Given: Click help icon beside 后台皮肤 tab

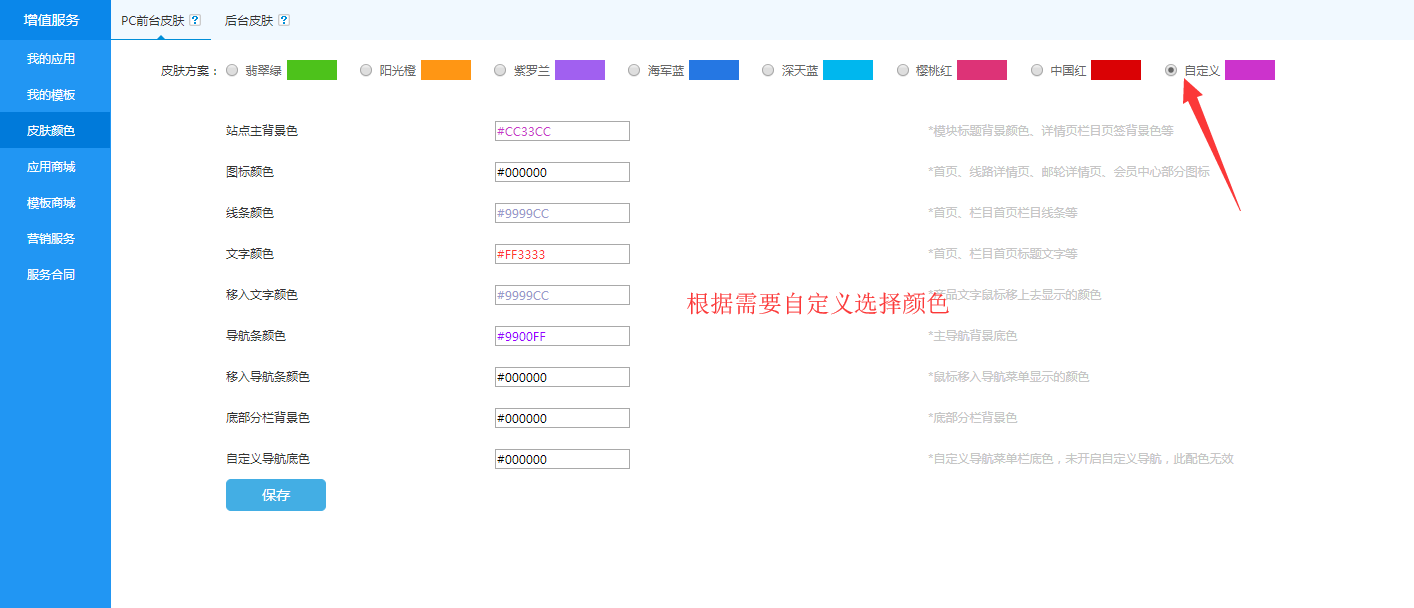Looking at the screenshot, I should 284,20.
